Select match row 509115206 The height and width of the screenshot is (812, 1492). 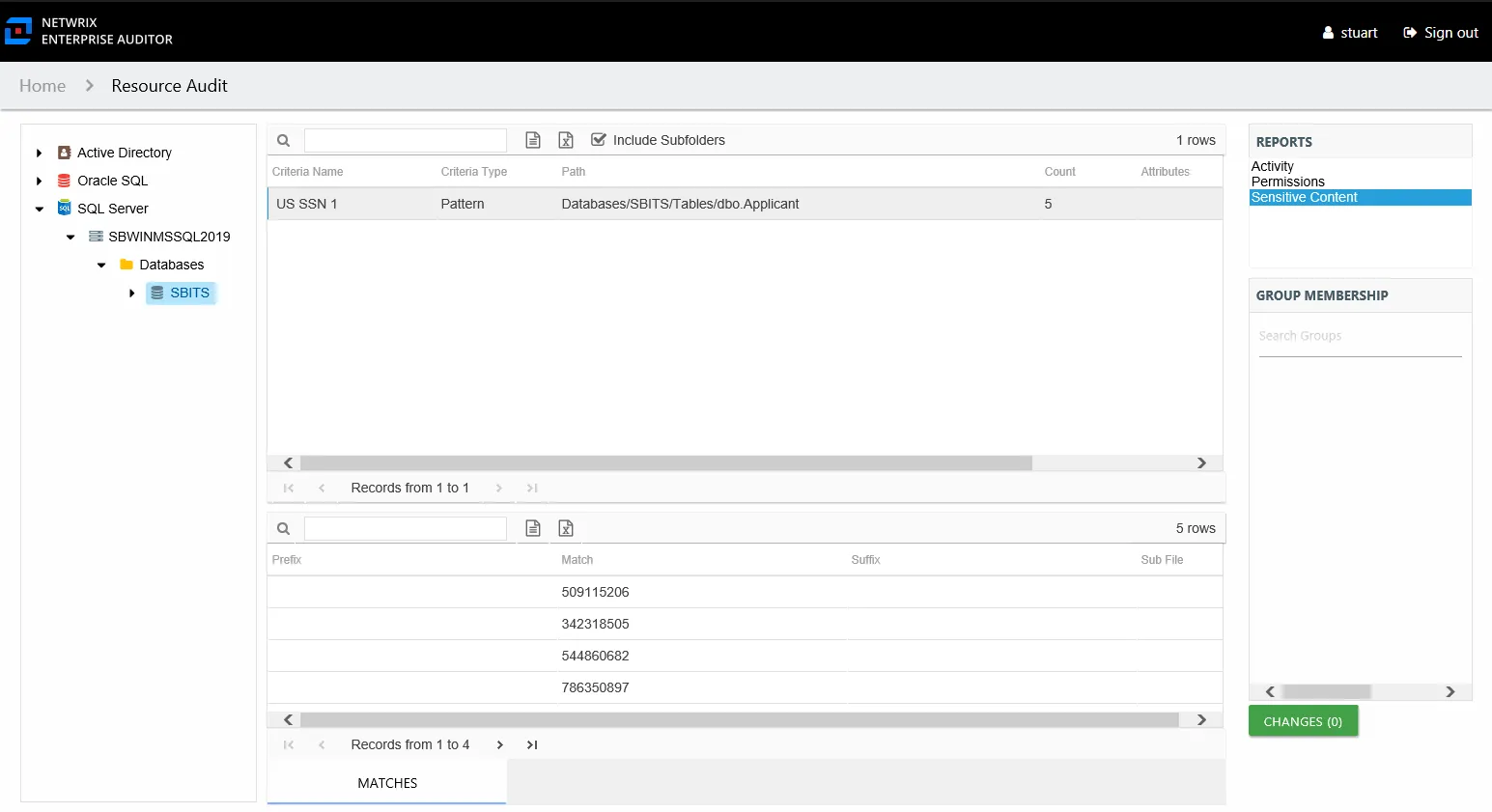745,592
